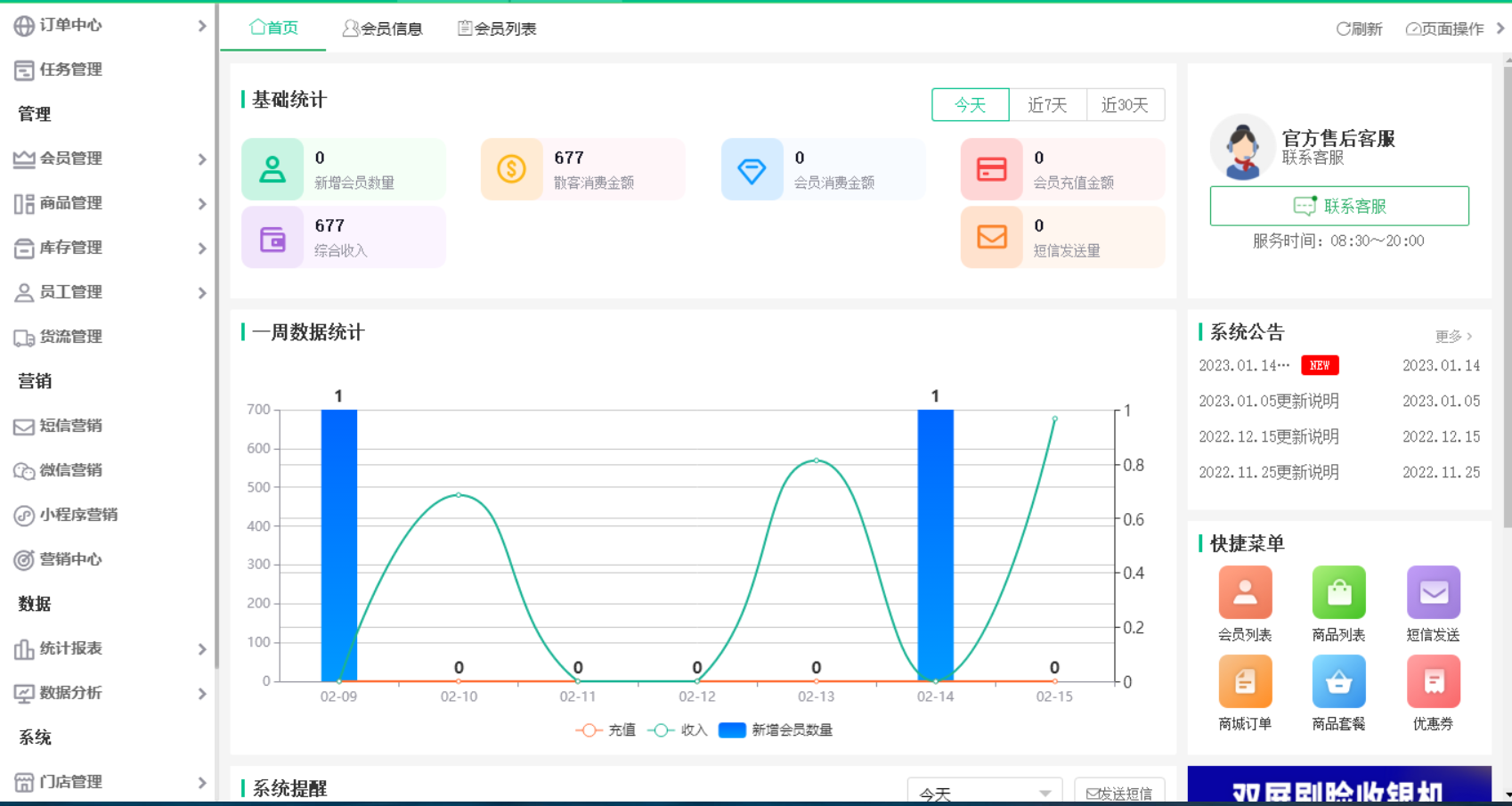Toggle the 充值 legend in the chart
Screen dimensions: 1512x806
point(606,729)
